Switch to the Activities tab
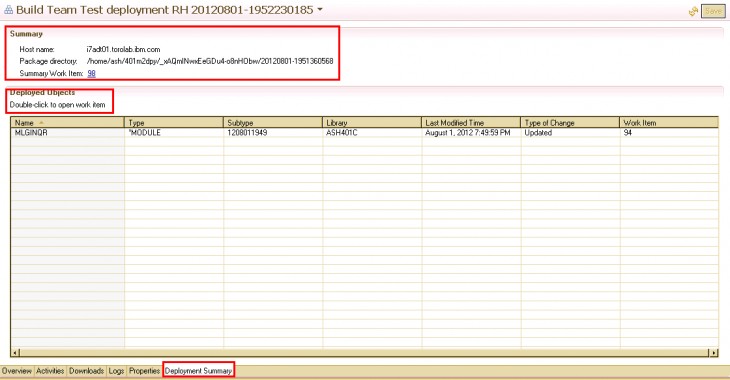730x380 pixels. pos(50,371)
